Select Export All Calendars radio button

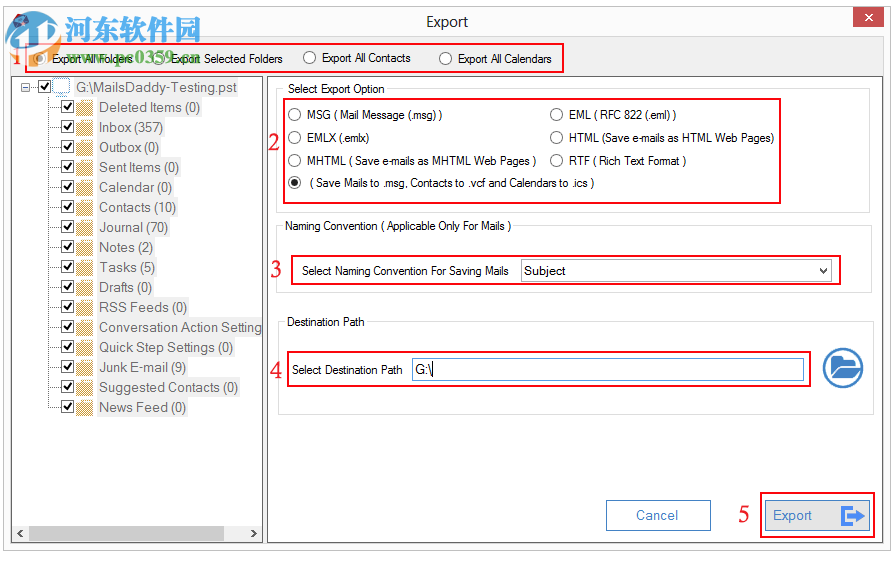click(x=445, y=59)
